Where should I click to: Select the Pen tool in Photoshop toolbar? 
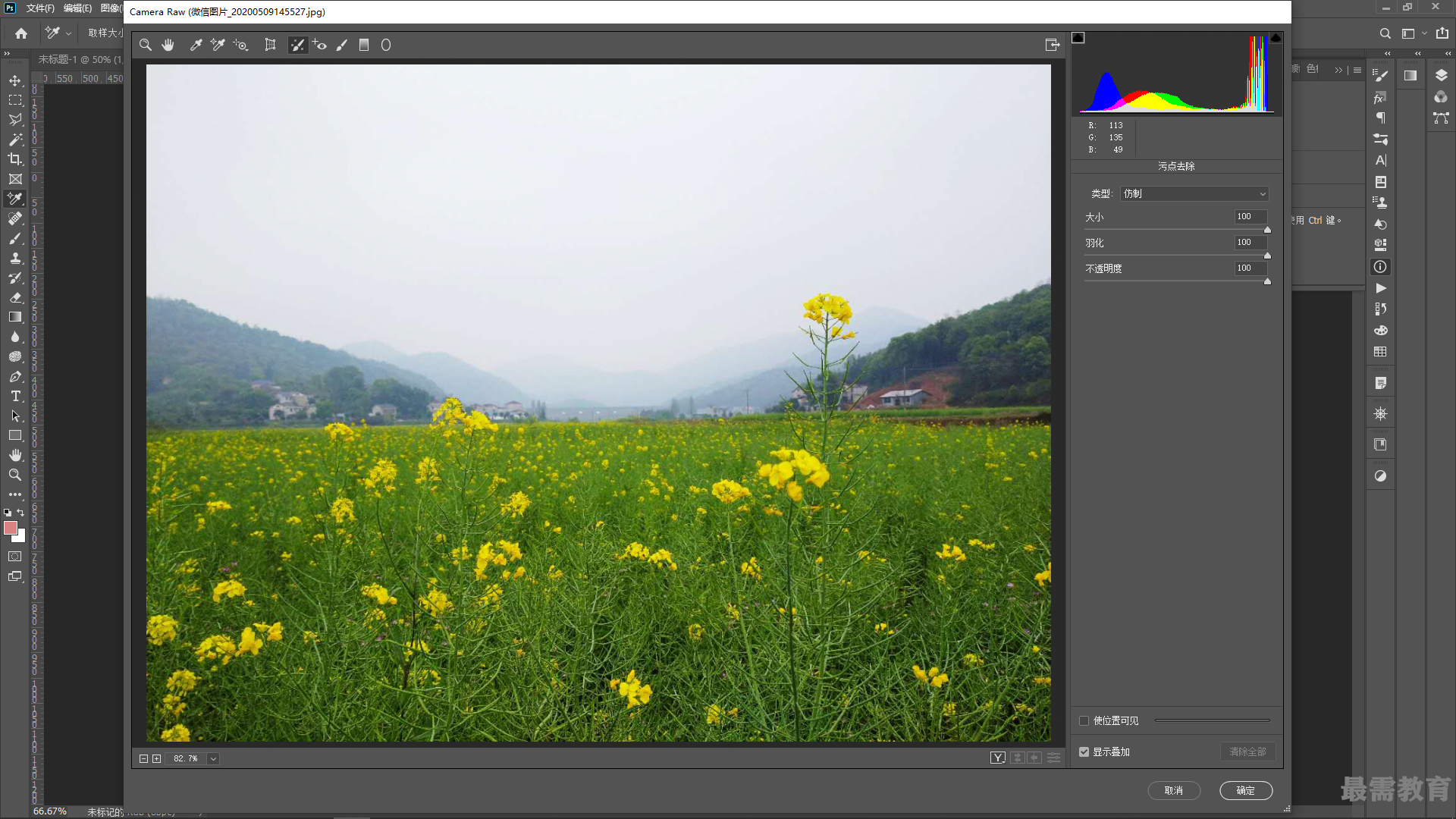15,377
